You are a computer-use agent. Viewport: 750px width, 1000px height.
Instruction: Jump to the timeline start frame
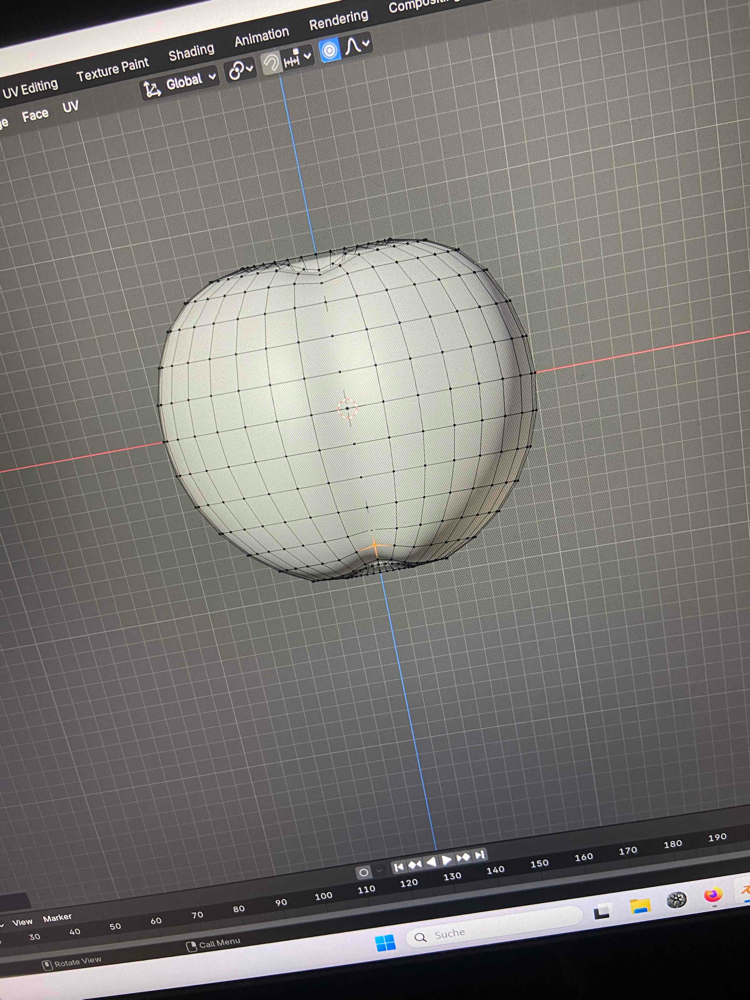click(399, 866)
